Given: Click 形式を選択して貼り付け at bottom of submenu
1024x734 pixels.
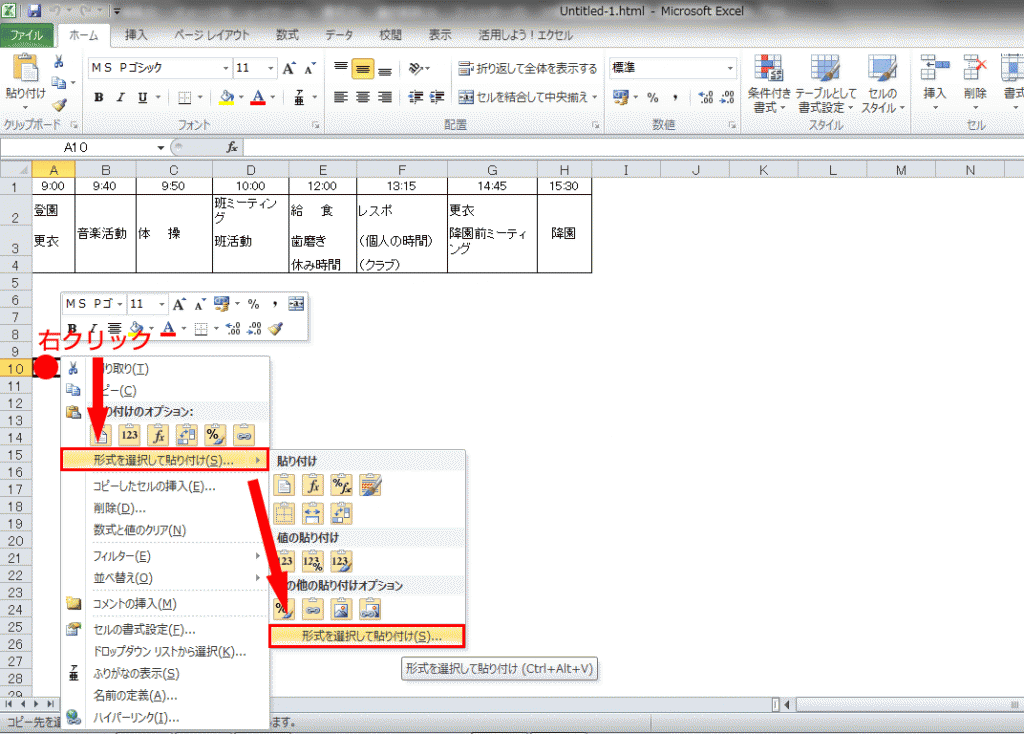Looking at the screenshot, I should (371, 635).
